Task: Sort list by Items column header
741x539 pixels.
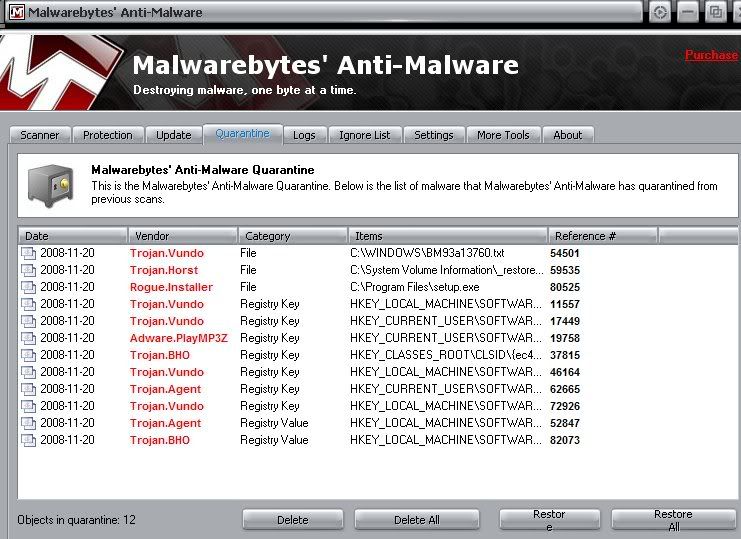Action: coord(448,236)
